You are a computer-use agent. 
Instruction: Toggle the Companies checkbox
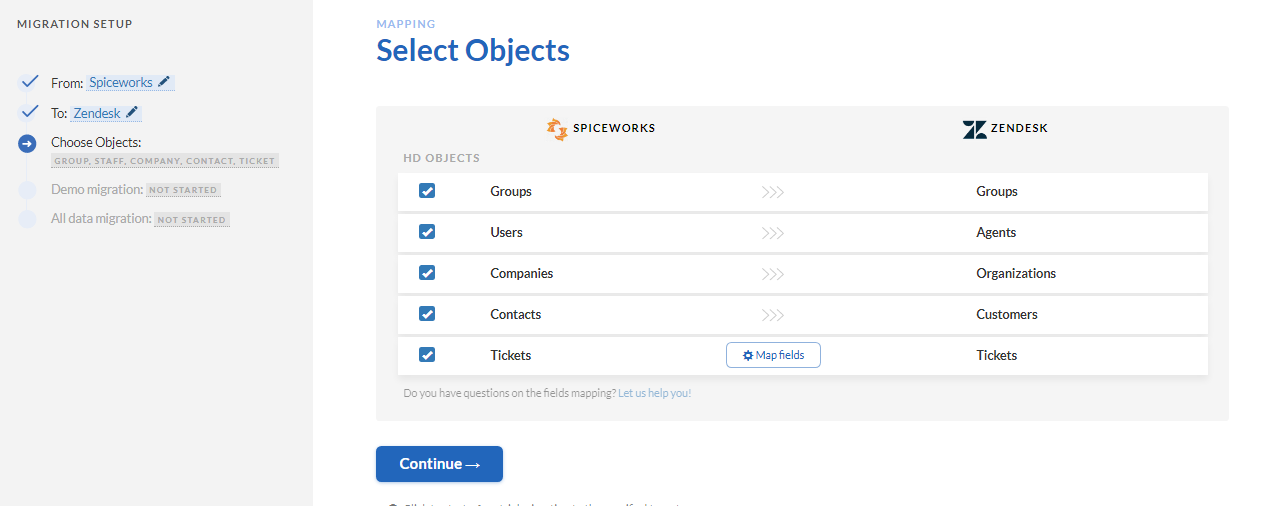click(427, 273)
